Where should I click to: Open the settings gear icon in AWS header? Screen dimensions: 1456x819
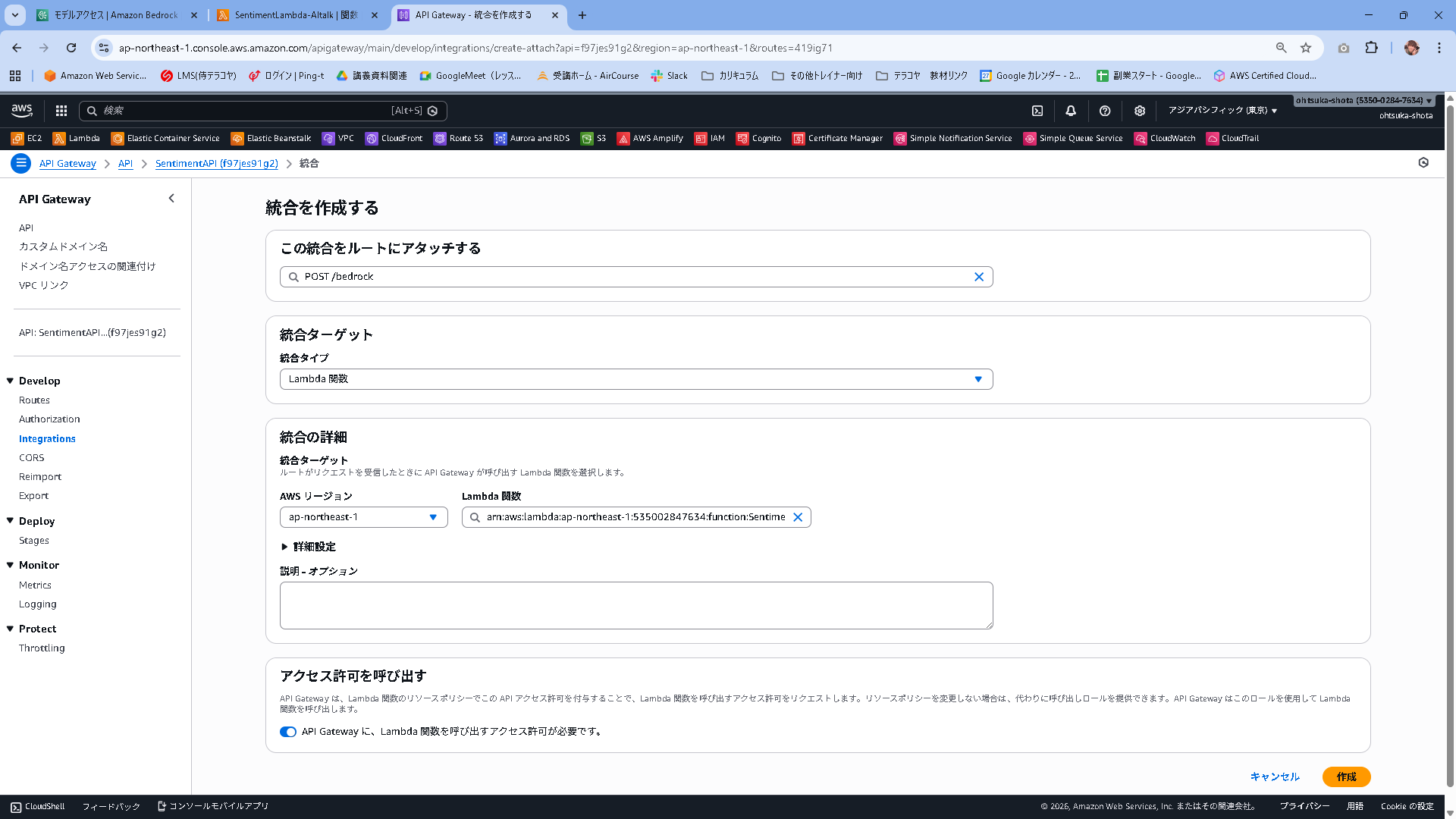click(1139, 111)
